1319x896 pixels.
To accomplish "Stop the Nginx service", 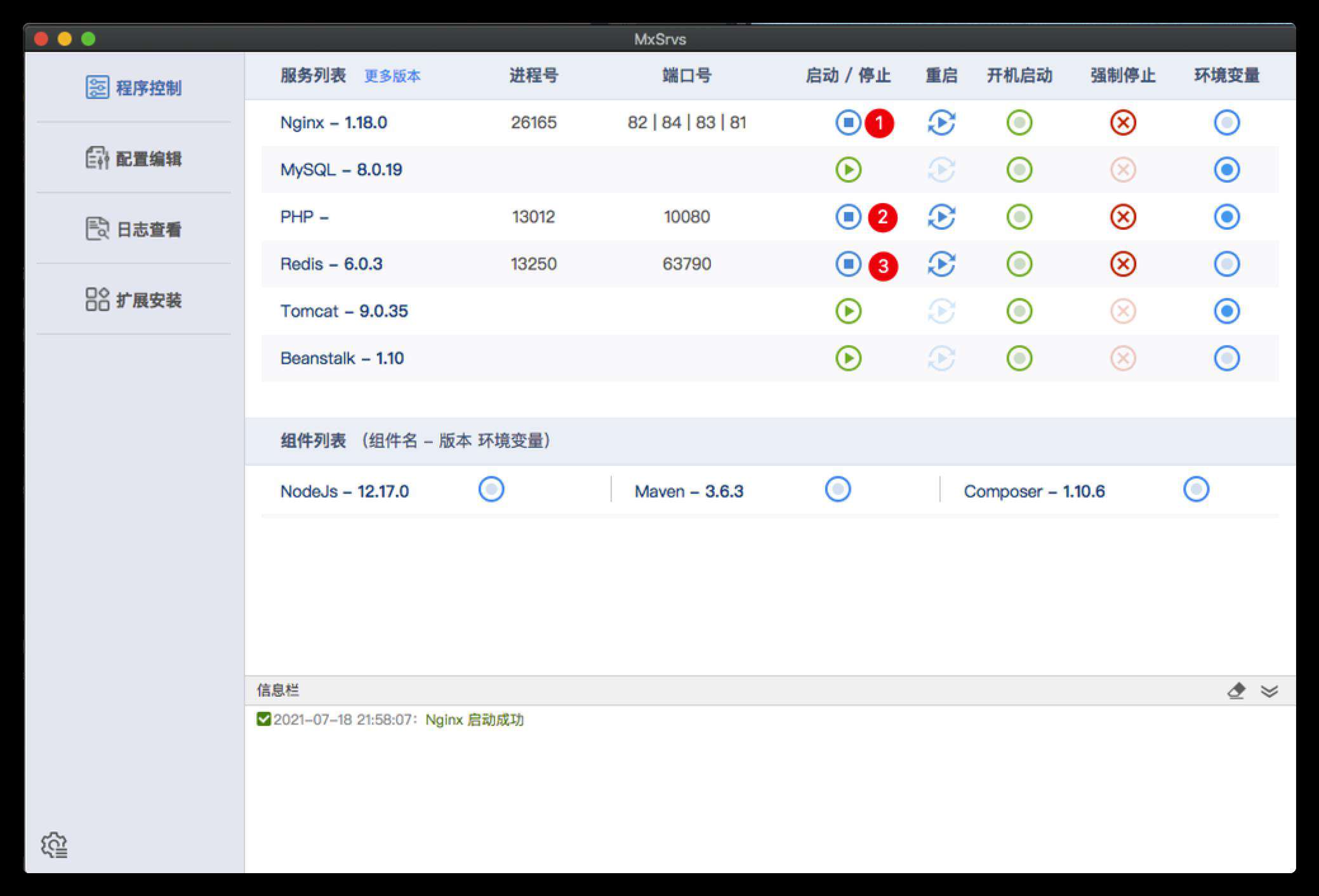I will tap(848, 122).
